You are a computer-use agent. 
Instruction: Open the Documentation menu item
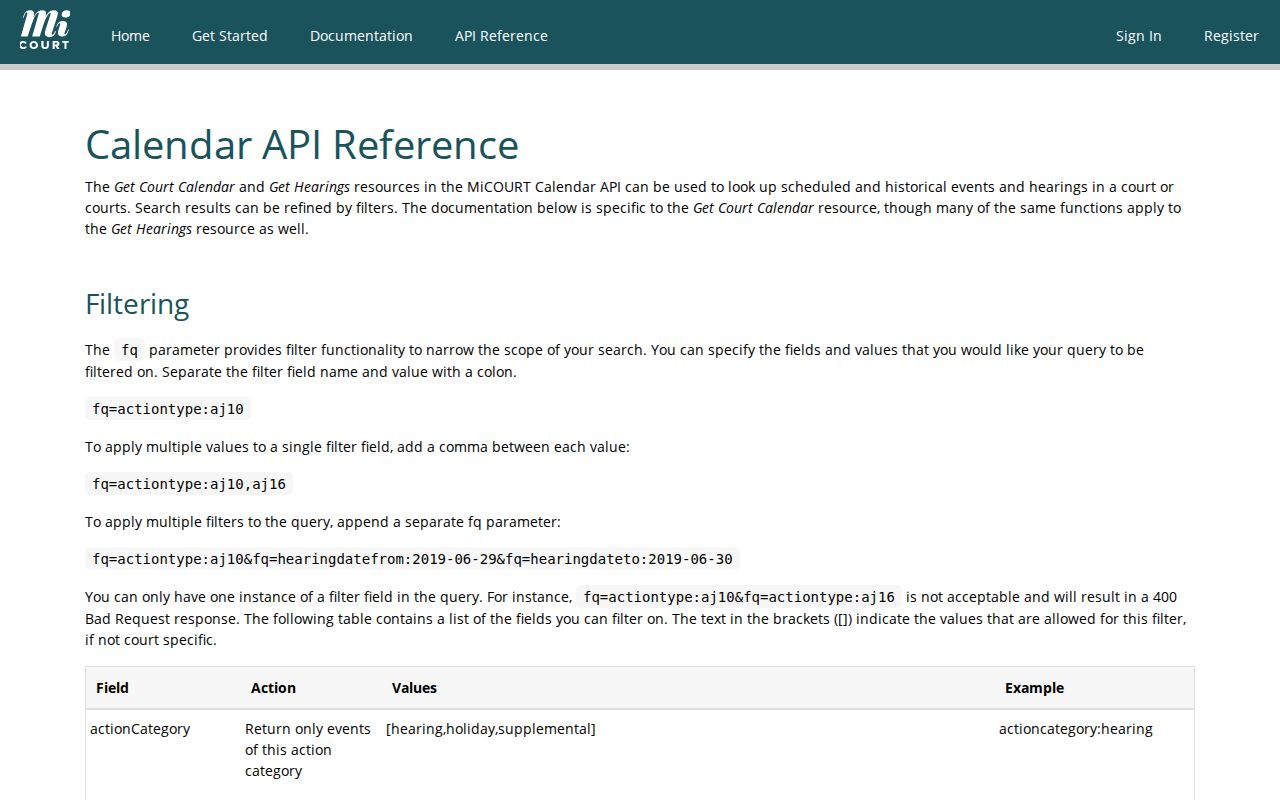(x=361, y=36)
